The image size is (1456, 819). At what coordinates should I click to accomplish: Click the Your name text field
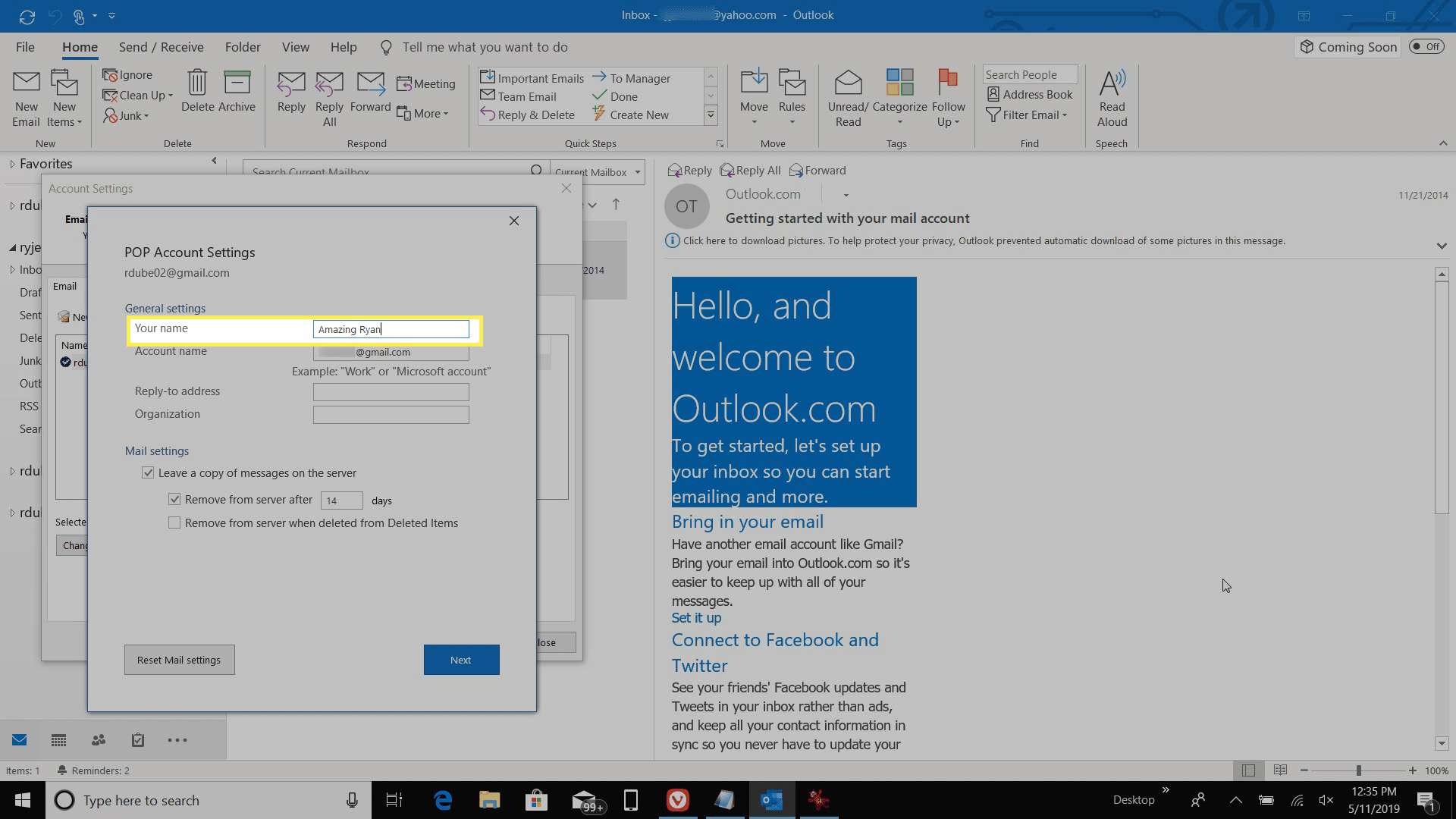(x=391, y=329)
